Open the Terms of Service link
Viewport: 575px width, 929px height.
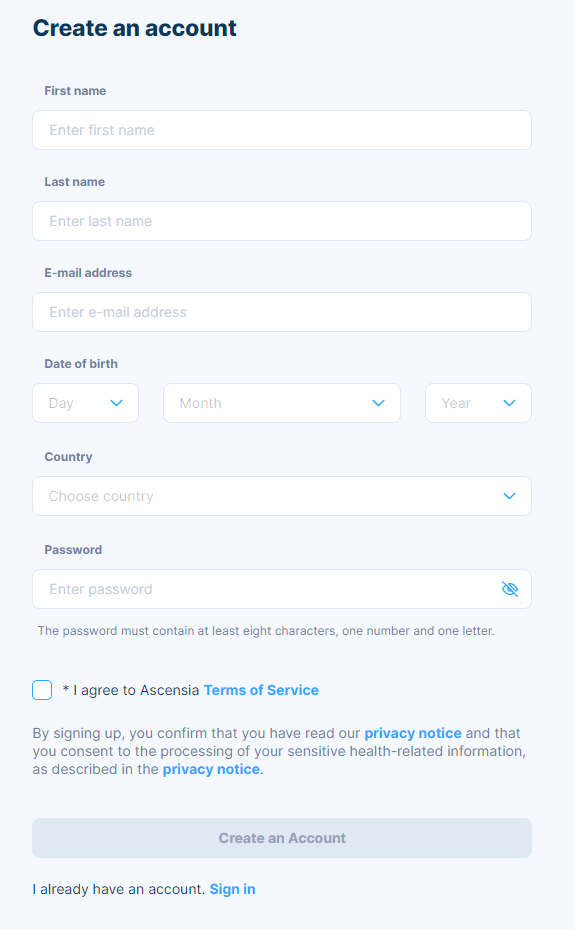pyautogui.click(x=261, y=690)
